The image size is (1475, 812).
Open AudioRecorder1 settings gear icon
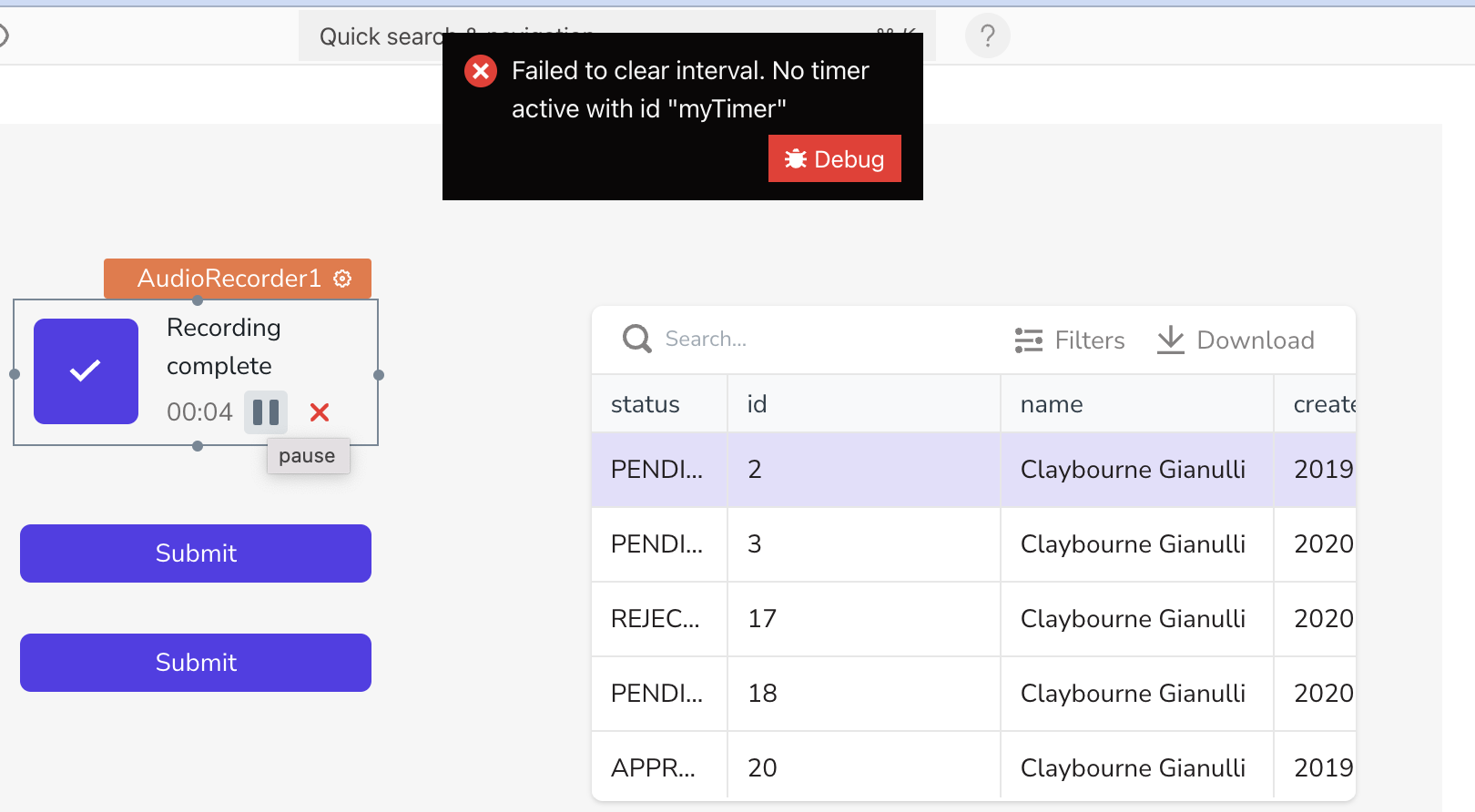(342, 279)
